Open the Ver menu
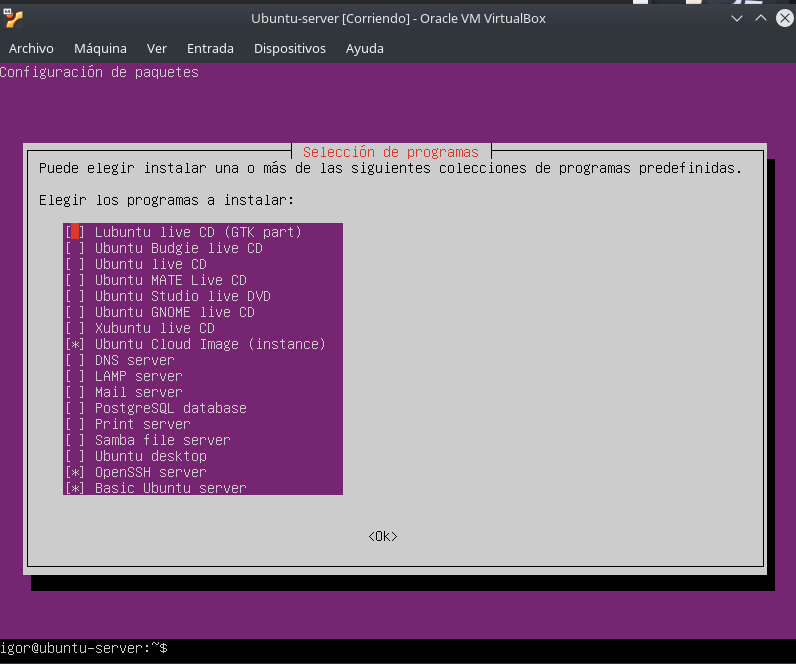The image size is (796, 664). [x=156, y=49]
